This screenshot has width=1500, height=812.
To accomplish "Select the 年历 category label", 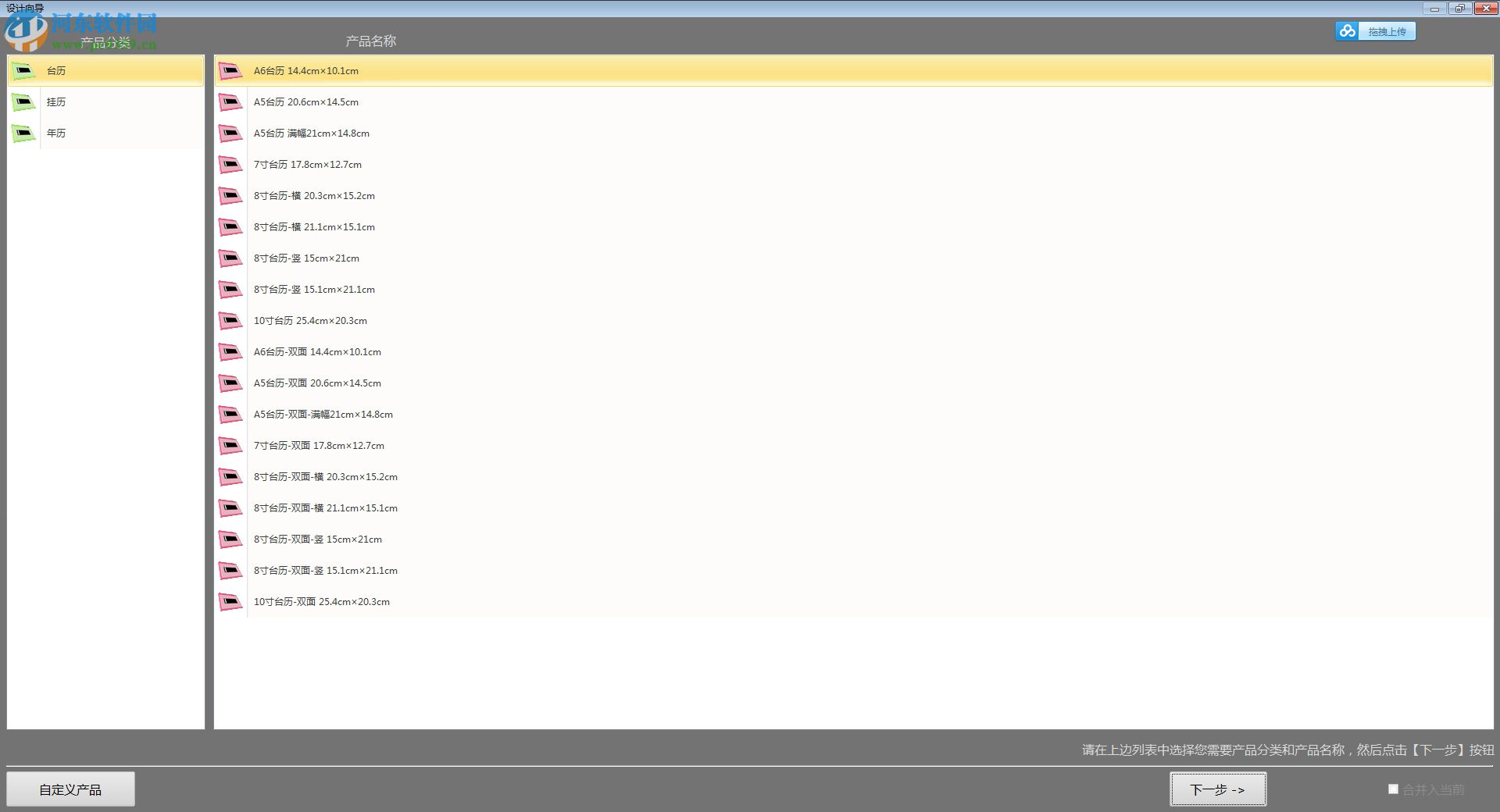I will [56, 134].
